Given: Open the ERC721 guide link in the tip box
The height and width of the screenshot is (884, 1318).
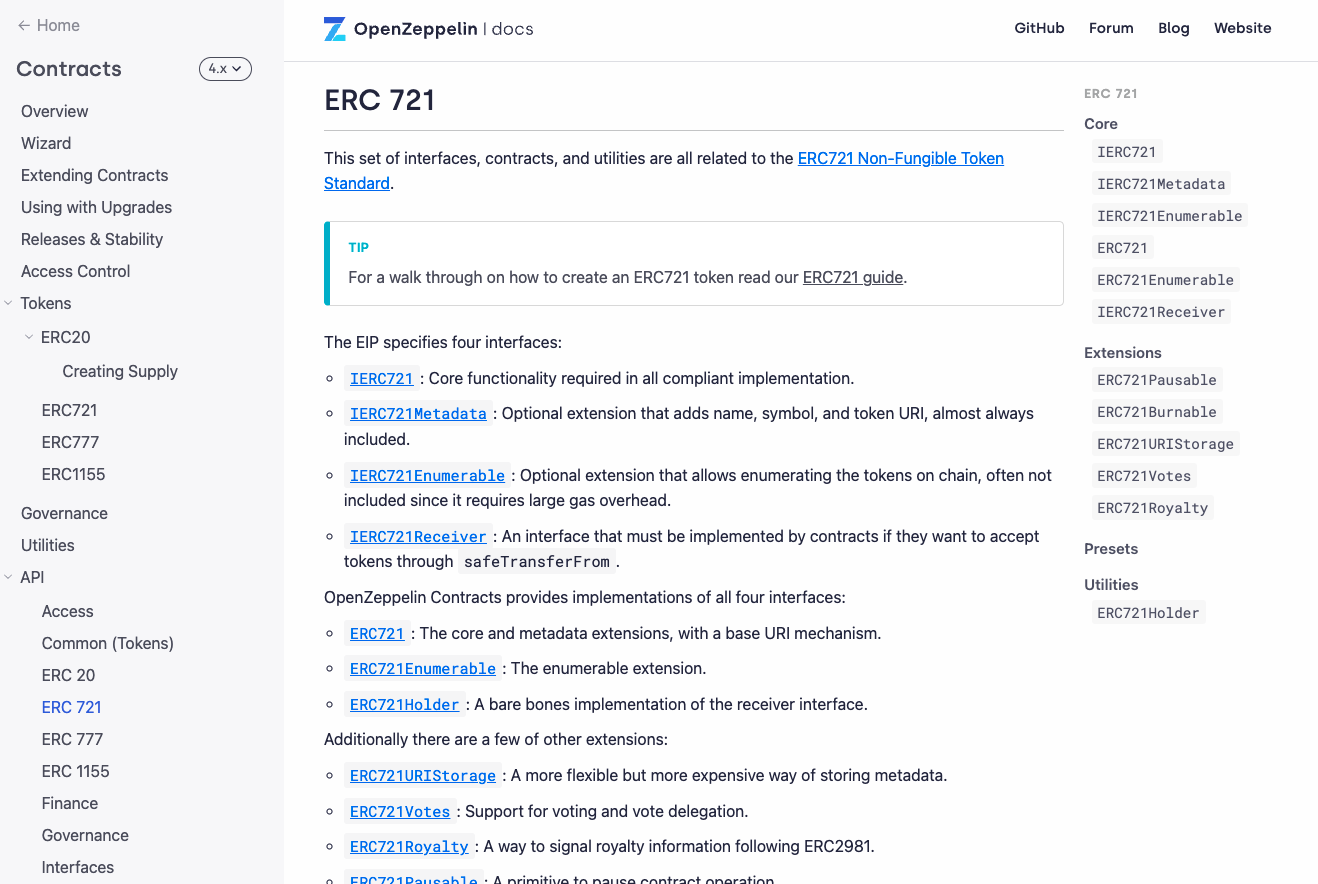Looking at the screenshot, I should (853, 277).
